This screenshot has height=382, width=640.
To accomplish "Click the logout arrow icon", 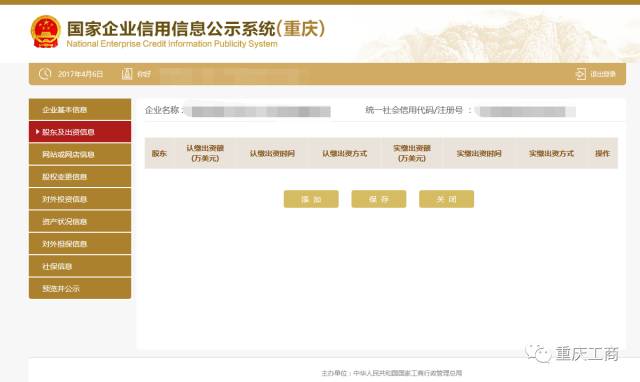I will [x=580, y=74].
